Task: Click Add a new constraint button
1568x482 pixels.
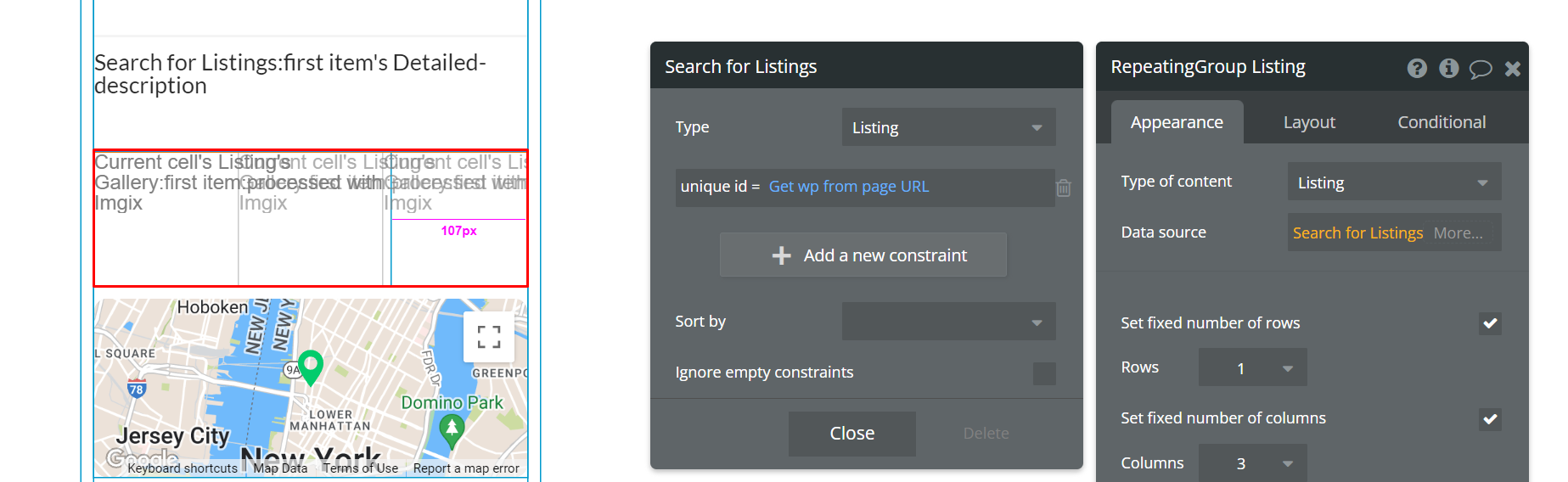Action: 863,255
